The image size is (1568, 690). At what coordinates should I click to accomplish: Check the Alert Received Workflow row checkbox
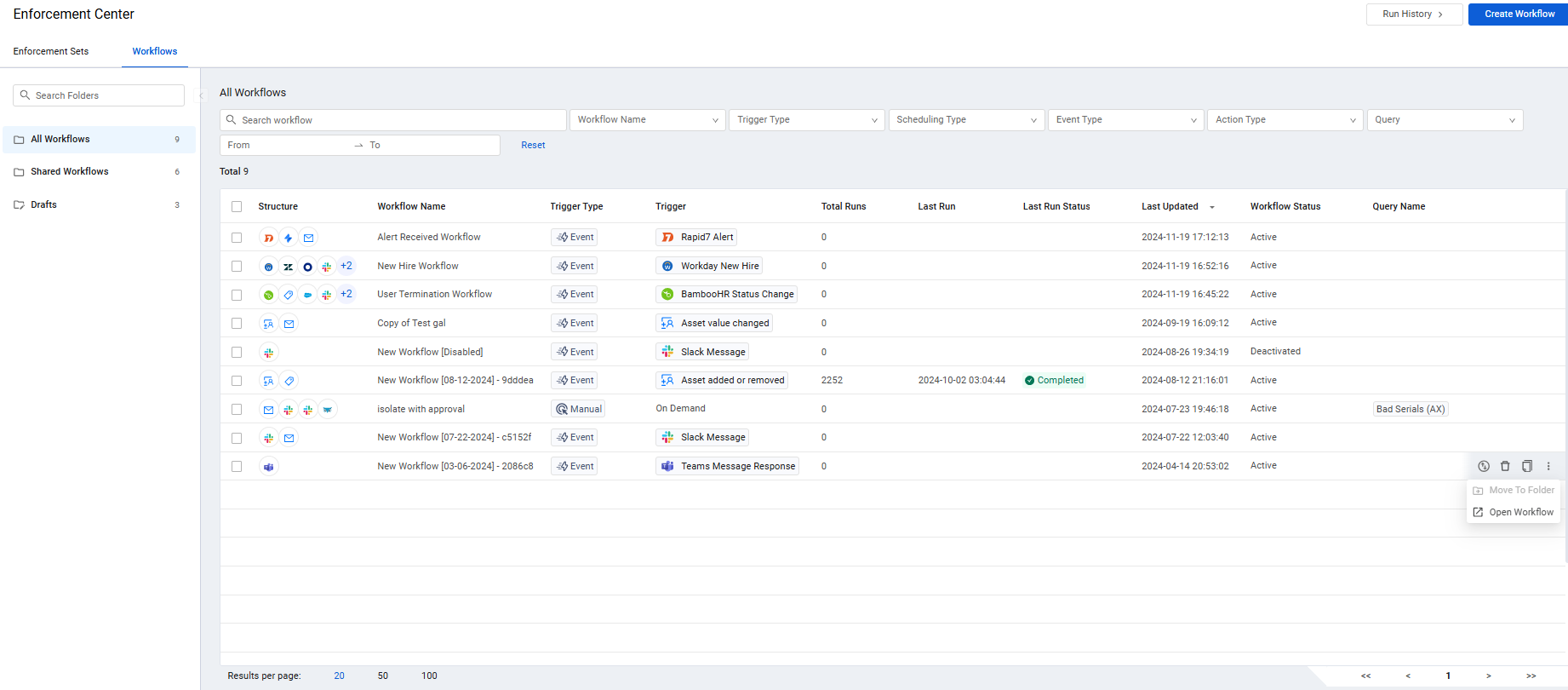click(237, 238)
